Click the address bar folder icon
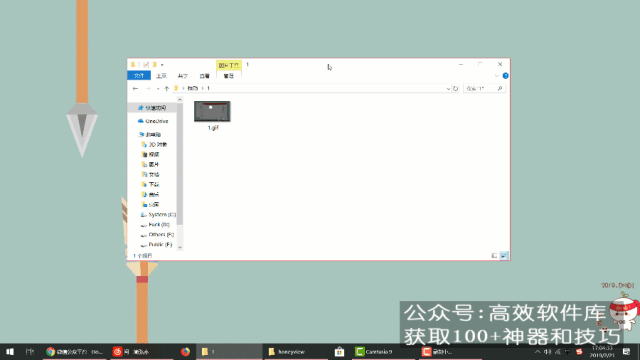The width and height of the screenshot is (640, 360). [176, 88]
